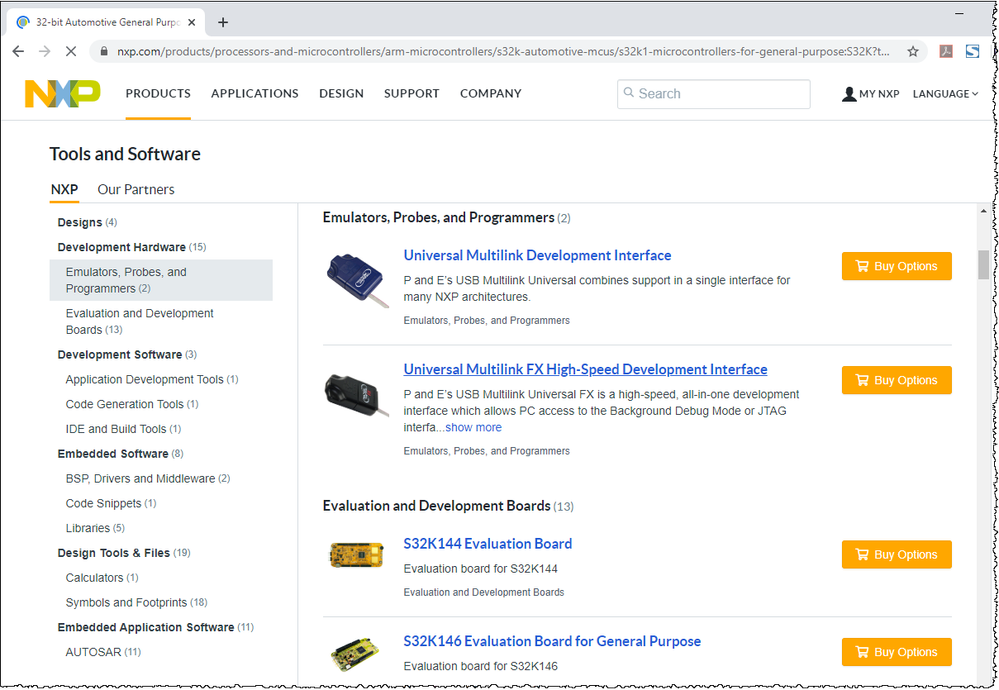999x690 pixels.
Task: Select Application Development Tools filter
Action: [152, 380]
